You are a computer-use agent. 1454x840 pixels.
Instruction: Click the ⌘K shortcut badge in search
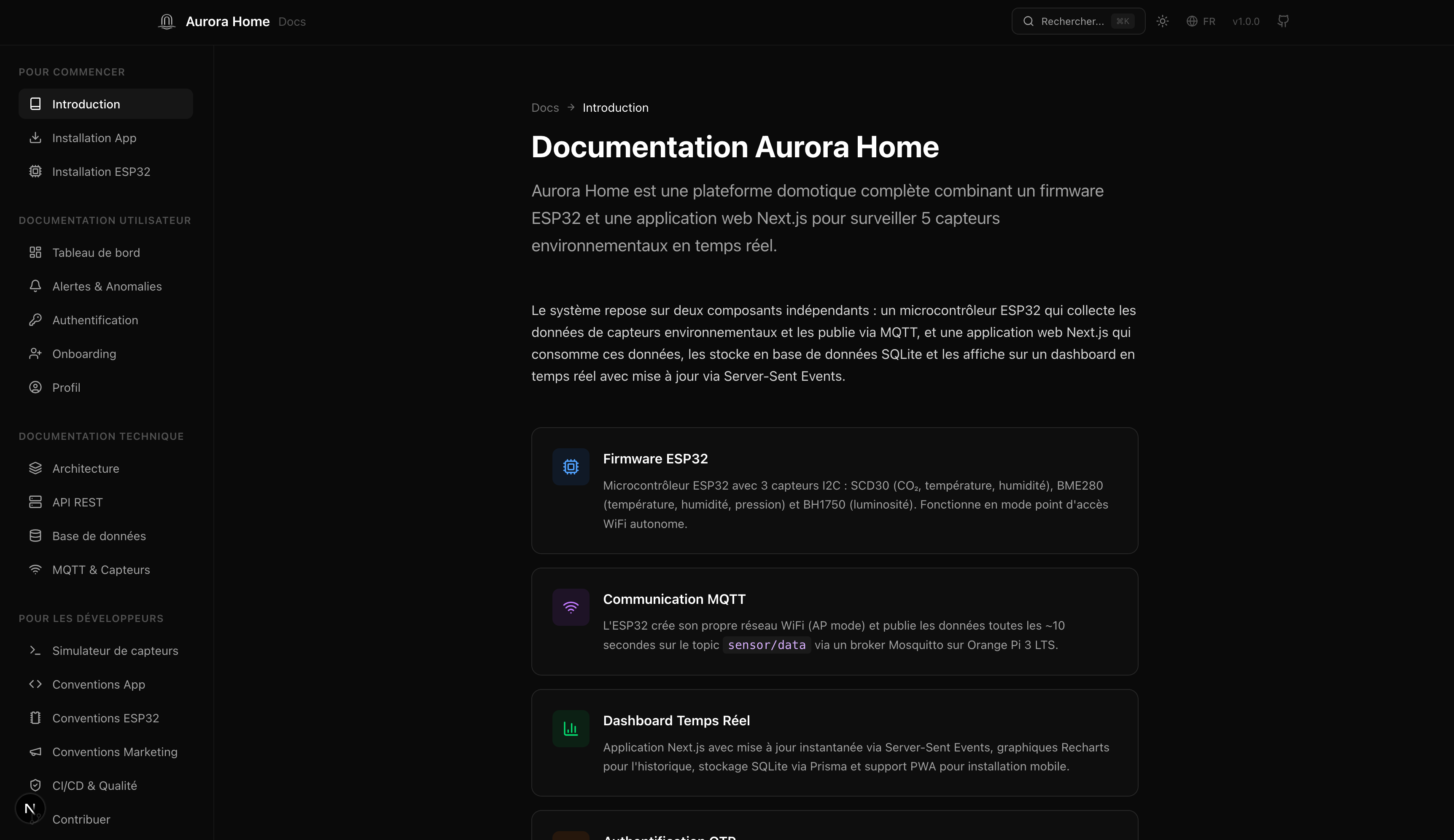[1123, 22]
